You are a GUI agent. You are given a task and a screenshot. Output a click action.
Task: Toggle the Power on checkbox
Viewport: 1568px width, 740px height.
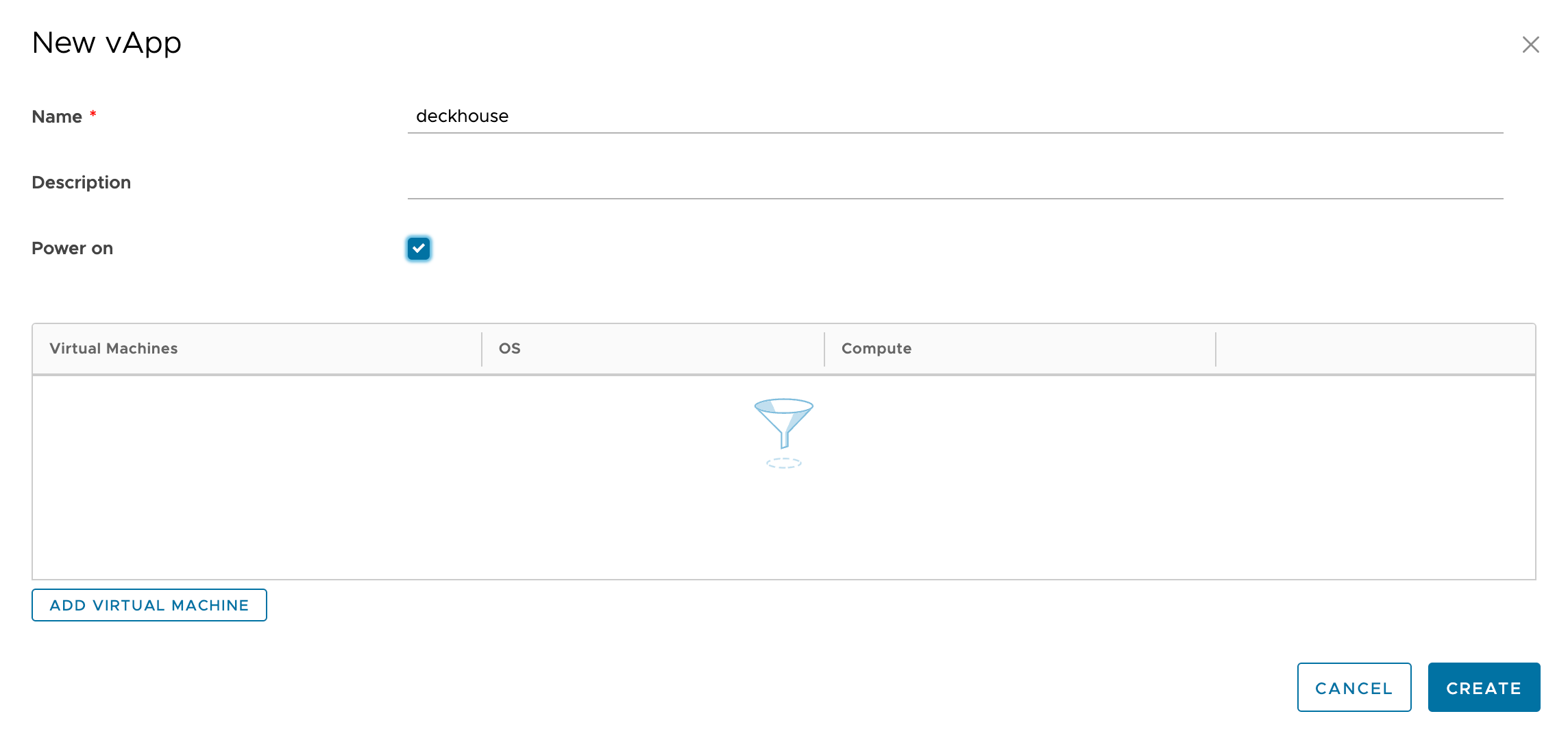click(417, 248)
